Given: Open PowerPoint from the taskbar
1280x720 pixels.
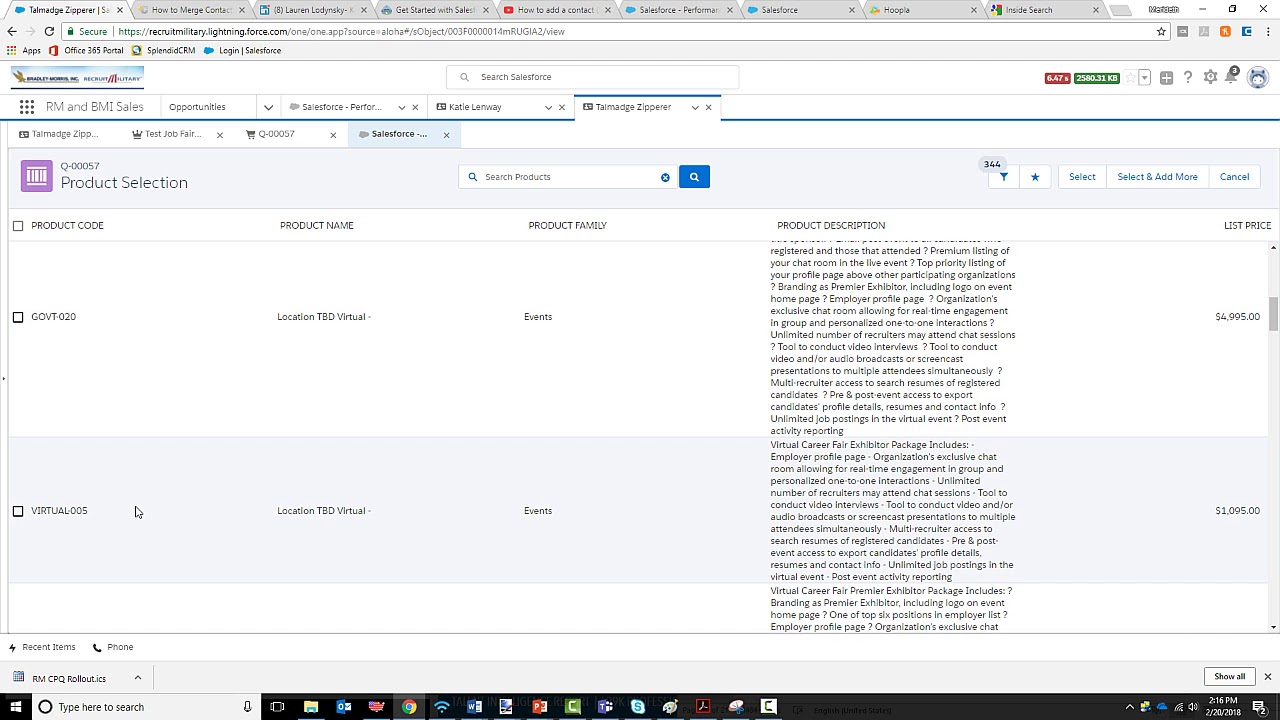Looking at the screenshot, I should [x=539, y=707].
